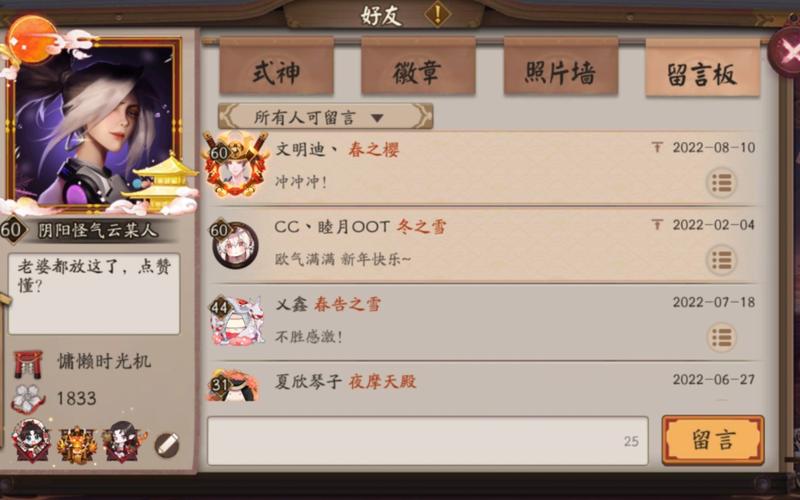800x500 pixels.
Task: Click the first badge in profile badge row
Action: tap(32, 441)
